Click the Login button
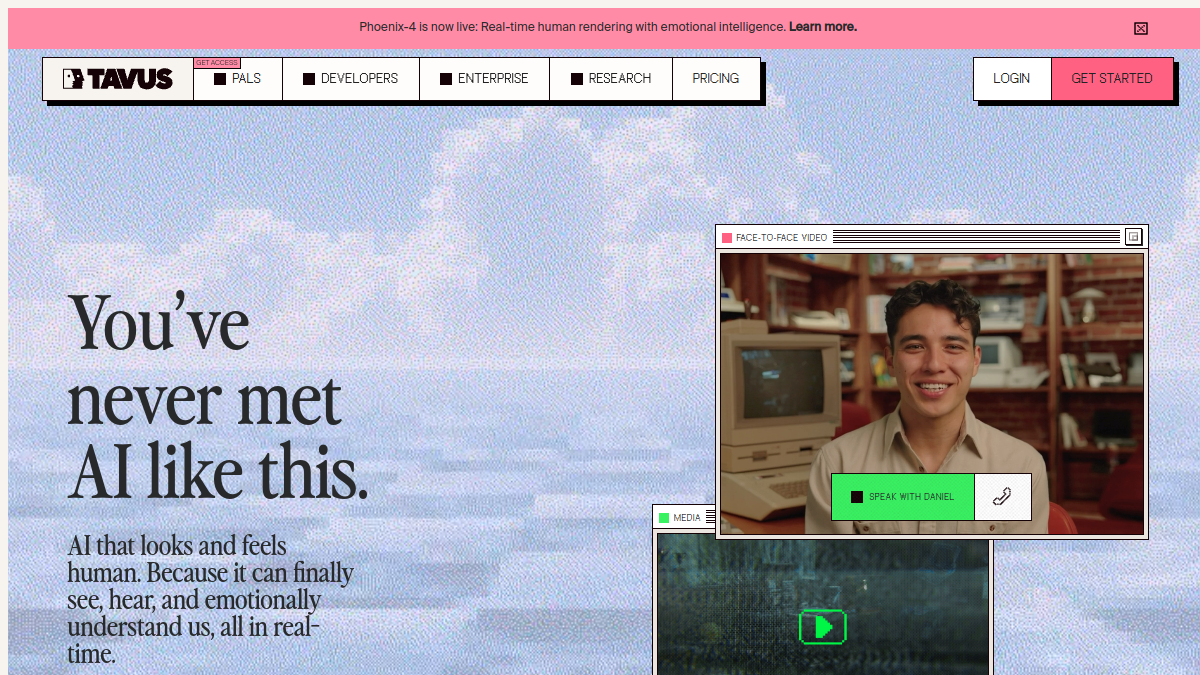The width and height of the screenshot is (1200, 675). 1012,79
